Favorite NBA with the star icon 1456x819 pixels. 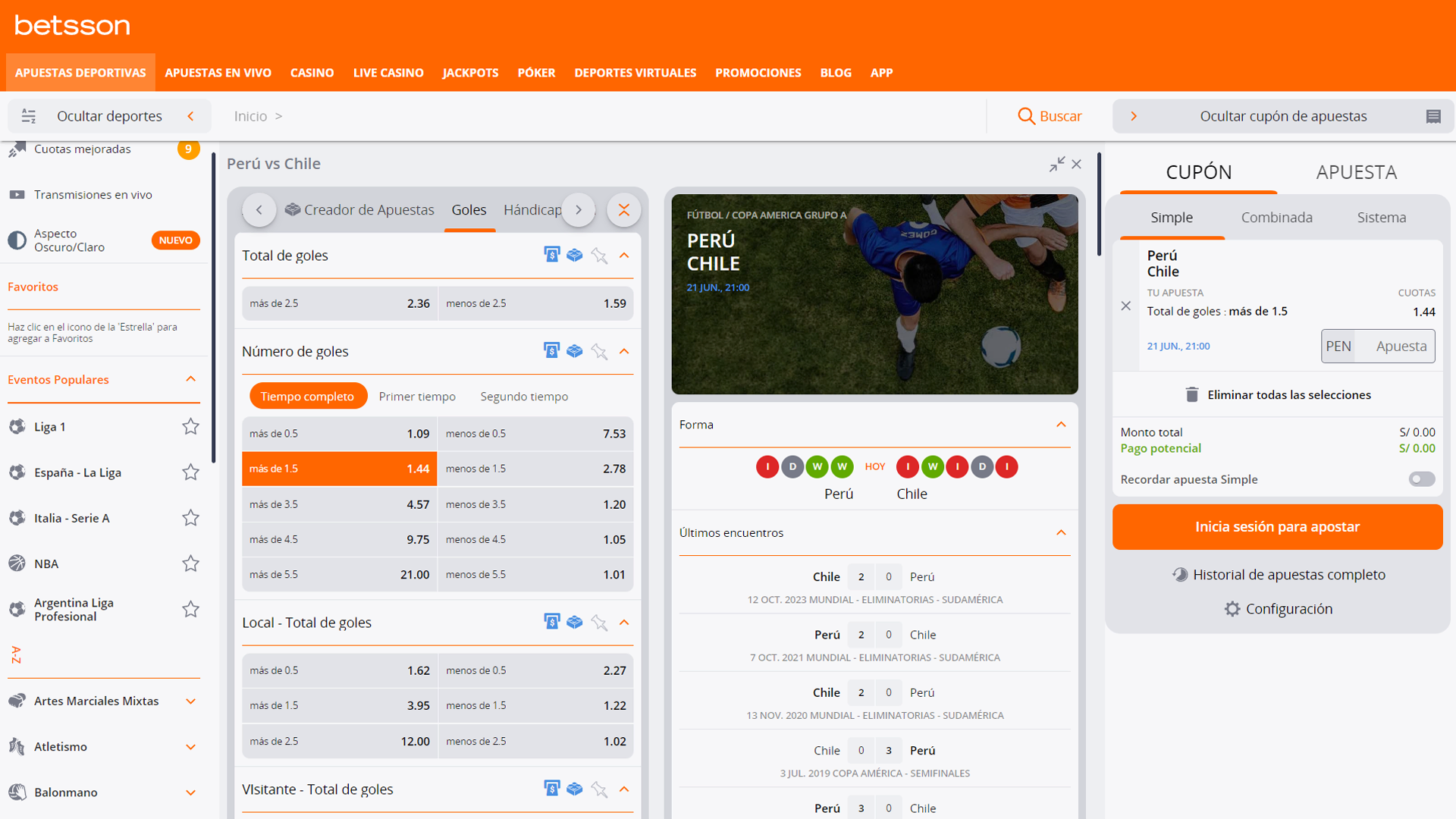[190, 563]
